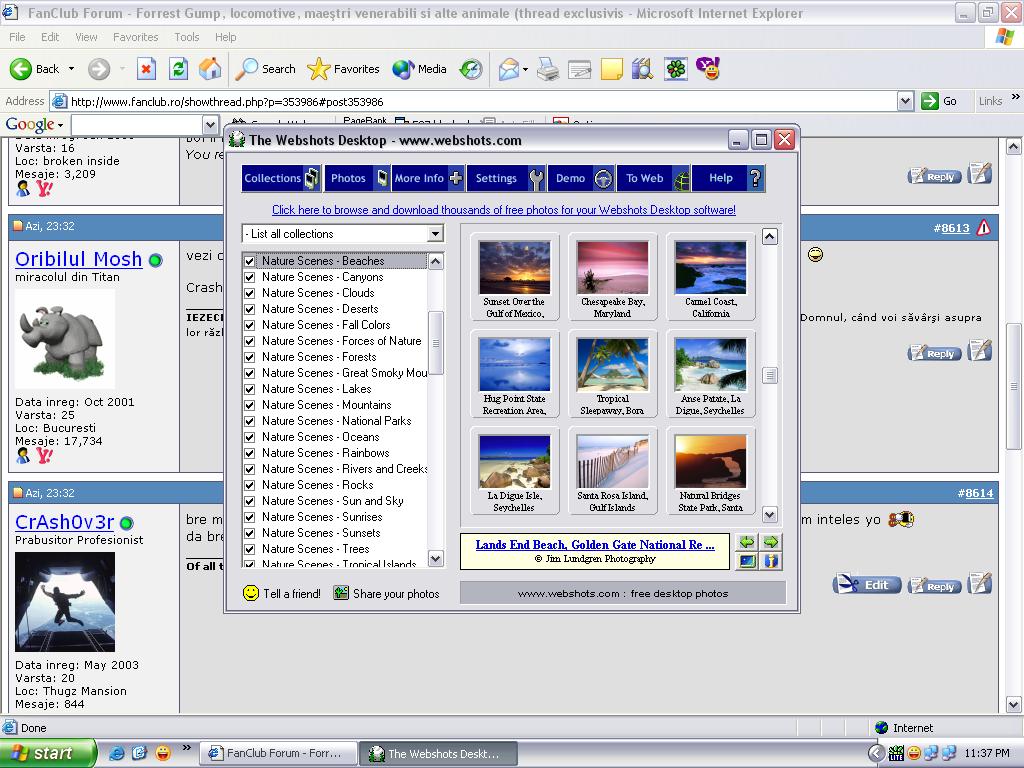1024x768 pixels.
Task: Click the set-as-wallpaper monitor icon in Webshots
Action: click(x=747, y=561)
